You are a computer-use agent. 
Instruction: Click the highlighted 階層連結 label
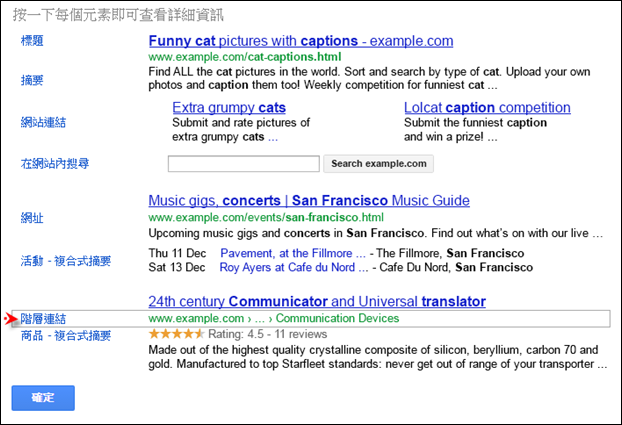[x=43, y=319]
